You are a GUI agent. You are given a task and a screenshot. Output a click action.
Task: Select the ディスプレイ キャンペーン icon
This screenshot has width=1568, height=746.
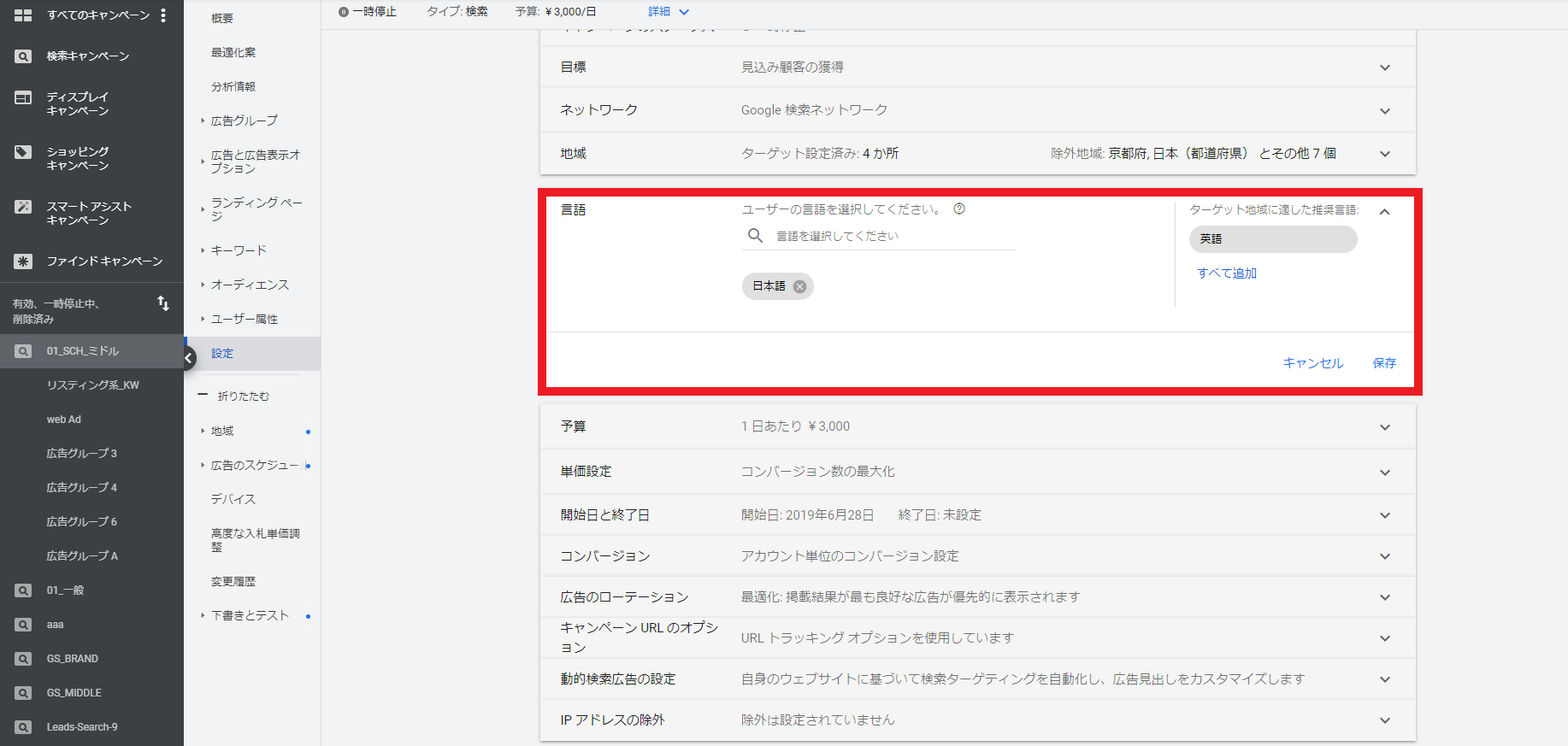23,97
